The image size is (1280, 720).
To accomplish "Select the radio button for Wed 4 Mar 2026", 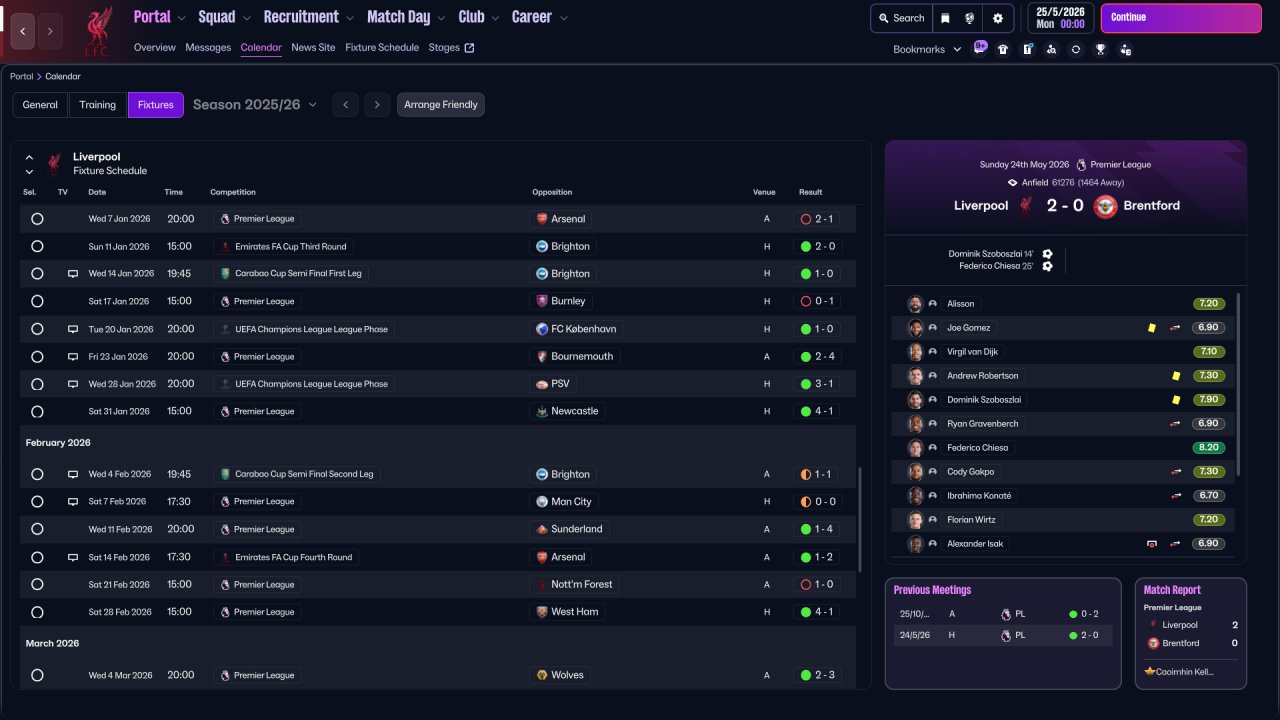I will 37,675.
